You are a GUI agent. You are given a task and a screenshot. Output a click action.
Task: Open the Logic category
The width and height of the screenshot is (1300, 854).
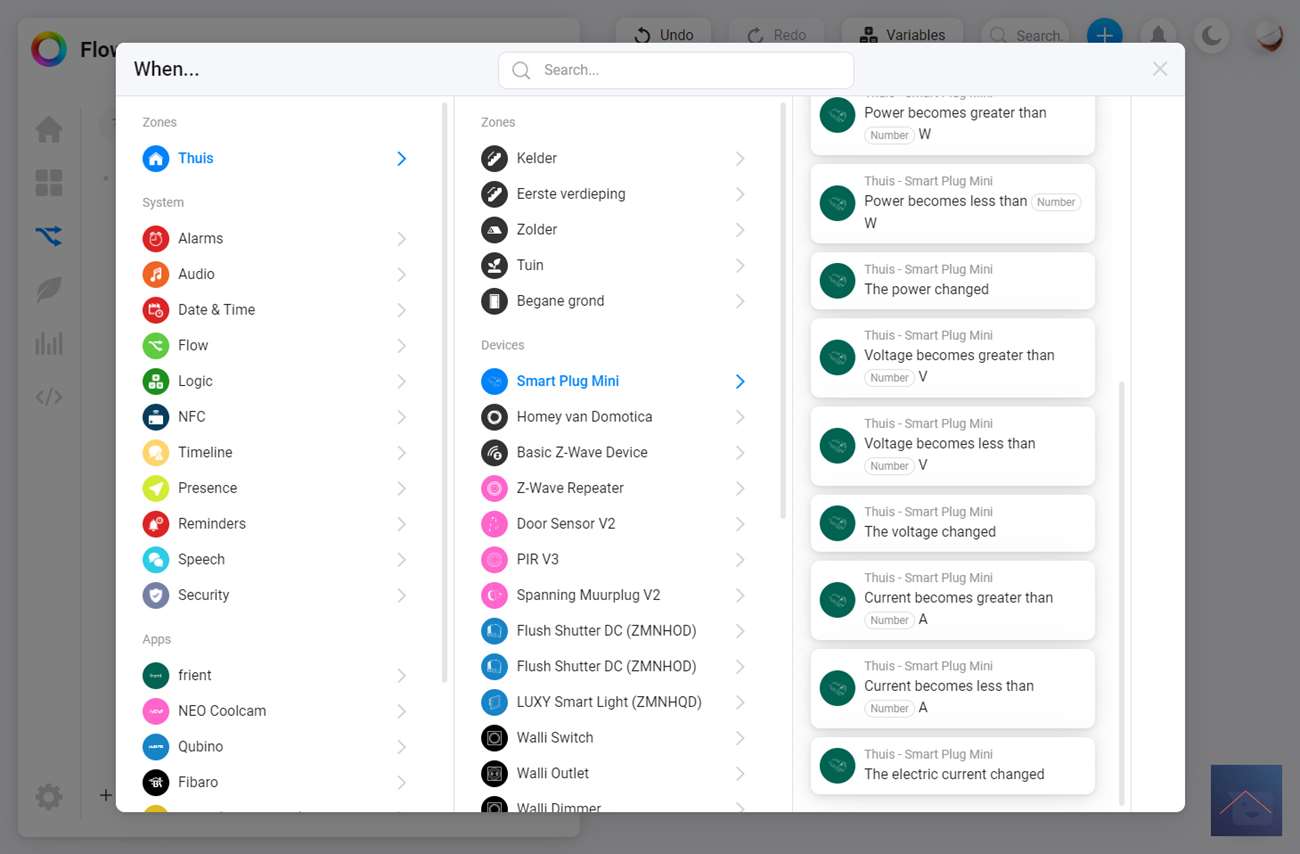(x=195, y=381)
